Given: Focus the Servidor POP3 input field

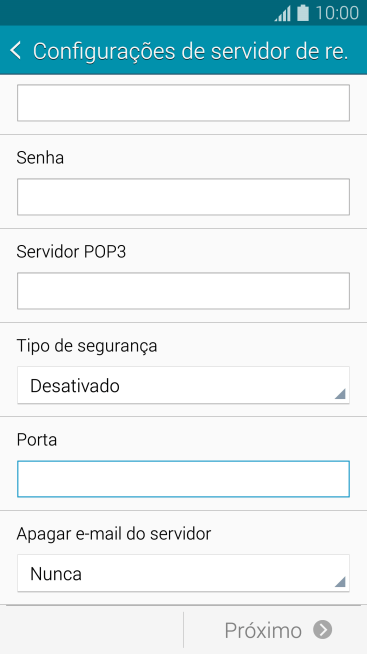Looking at the screenshot, I should [183, 291].
